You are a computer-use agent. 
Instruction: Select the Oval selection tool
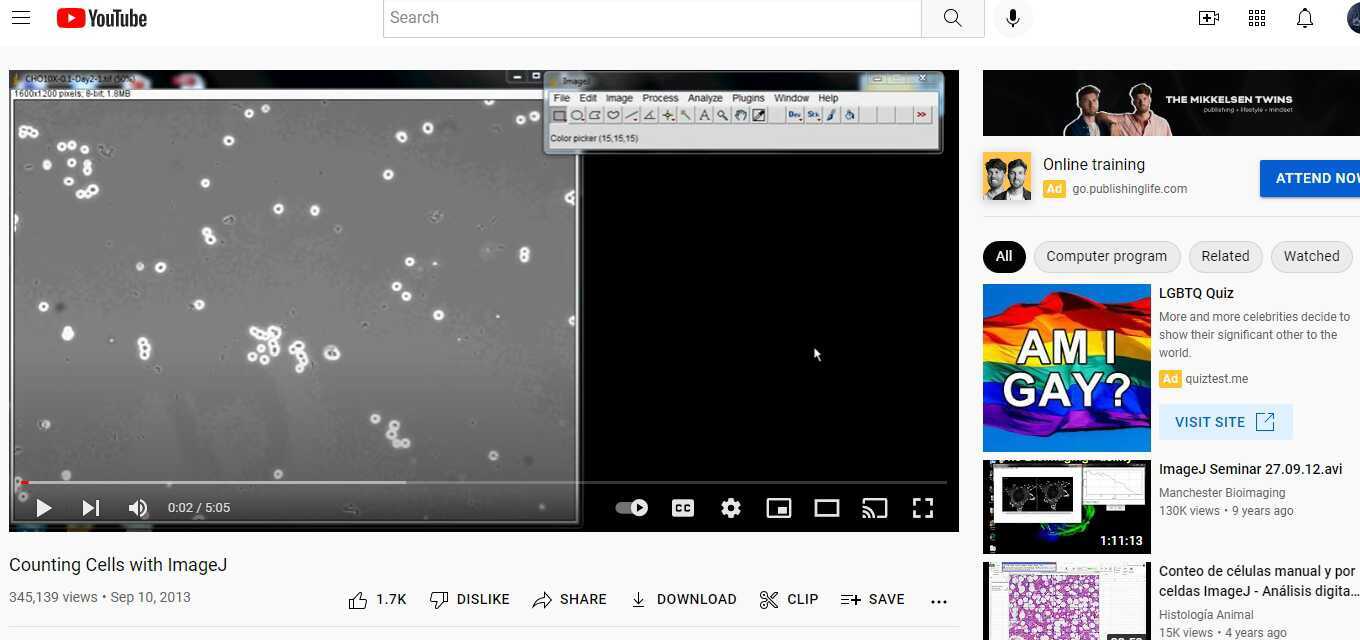pyautogui.click(x=577, y=115)
